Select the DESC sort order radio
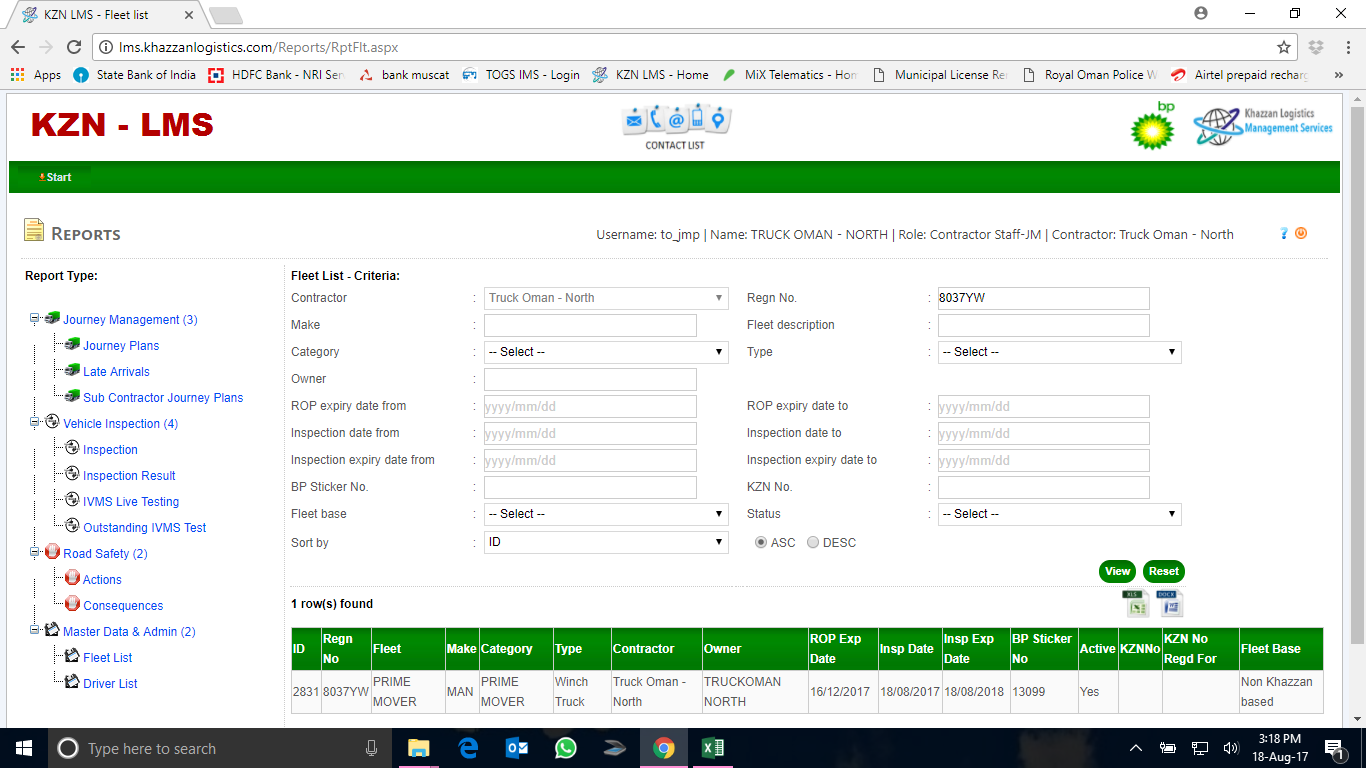1366x768 pixels. [813, 542]
